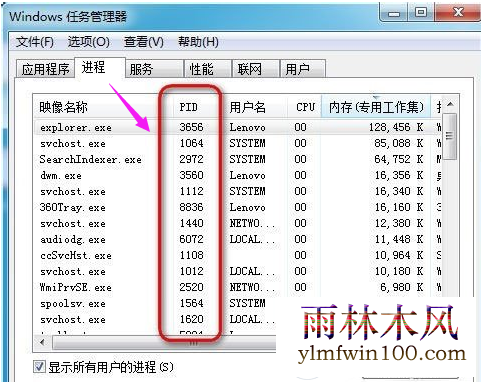Screen dimensions: 481x382
Task: Click PID value 2972
Action: tap(191, 159)
